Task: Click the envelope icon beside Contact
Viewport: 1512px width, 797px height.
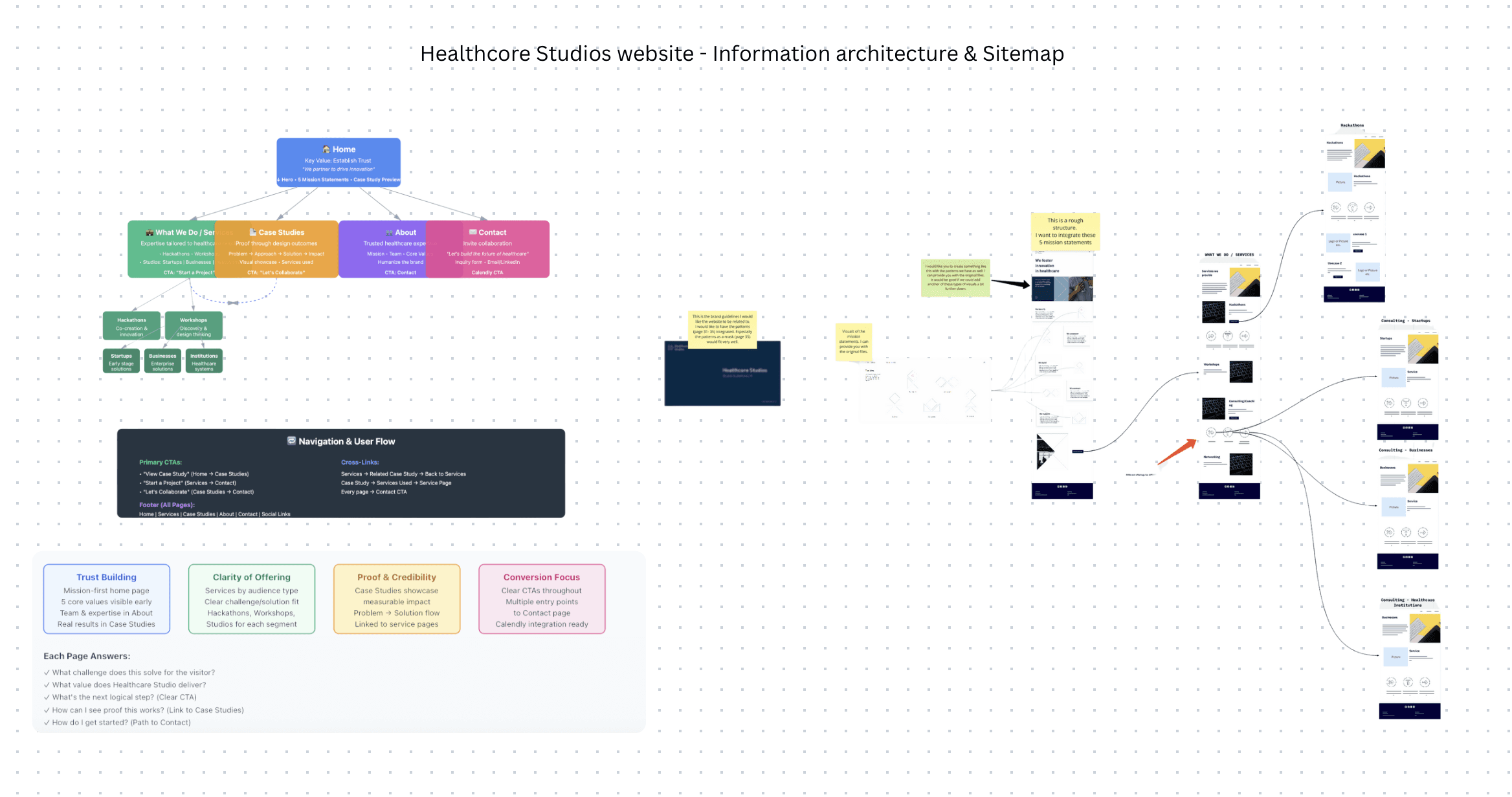Action: coord(472,232)
